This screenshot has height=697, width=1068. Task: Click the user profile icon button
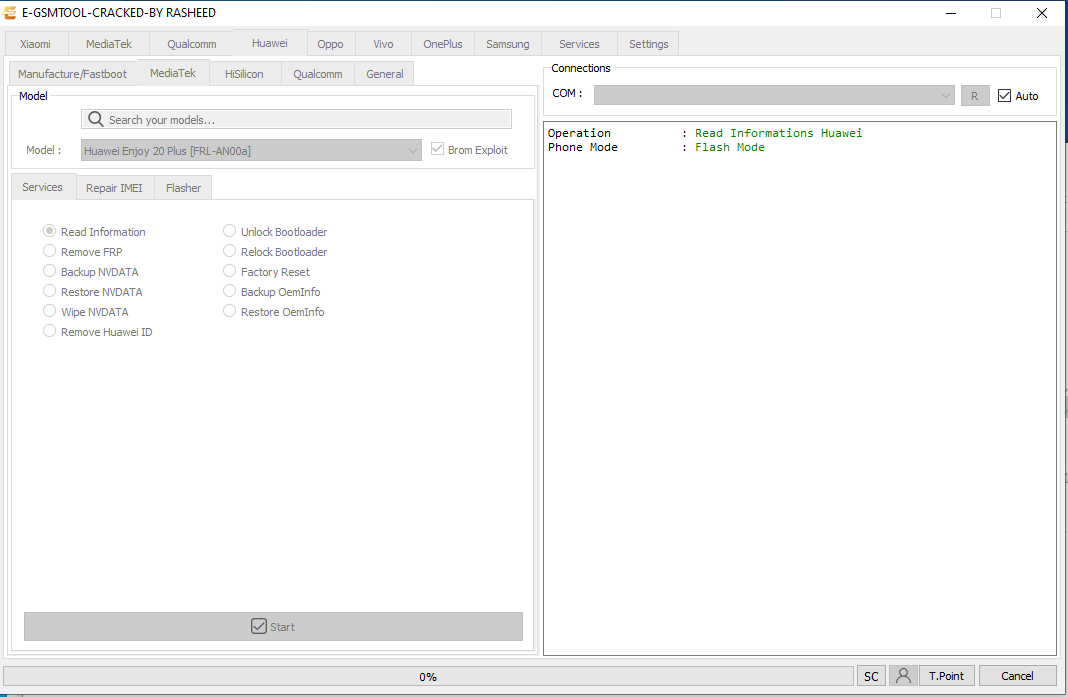(x=903, y=676)
